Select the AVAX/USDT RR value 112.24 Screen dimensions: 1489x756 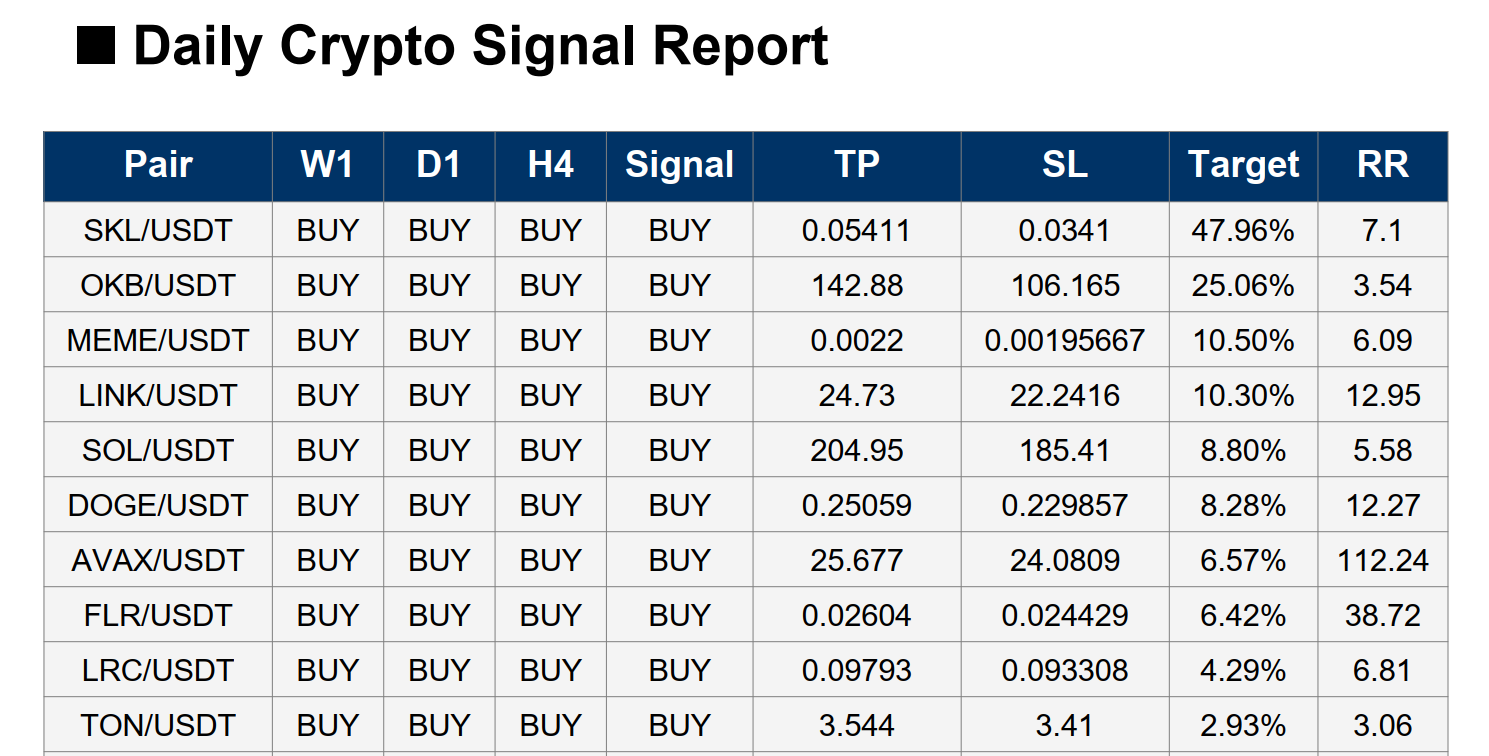pyautogui.click(x=1382, y=561)
